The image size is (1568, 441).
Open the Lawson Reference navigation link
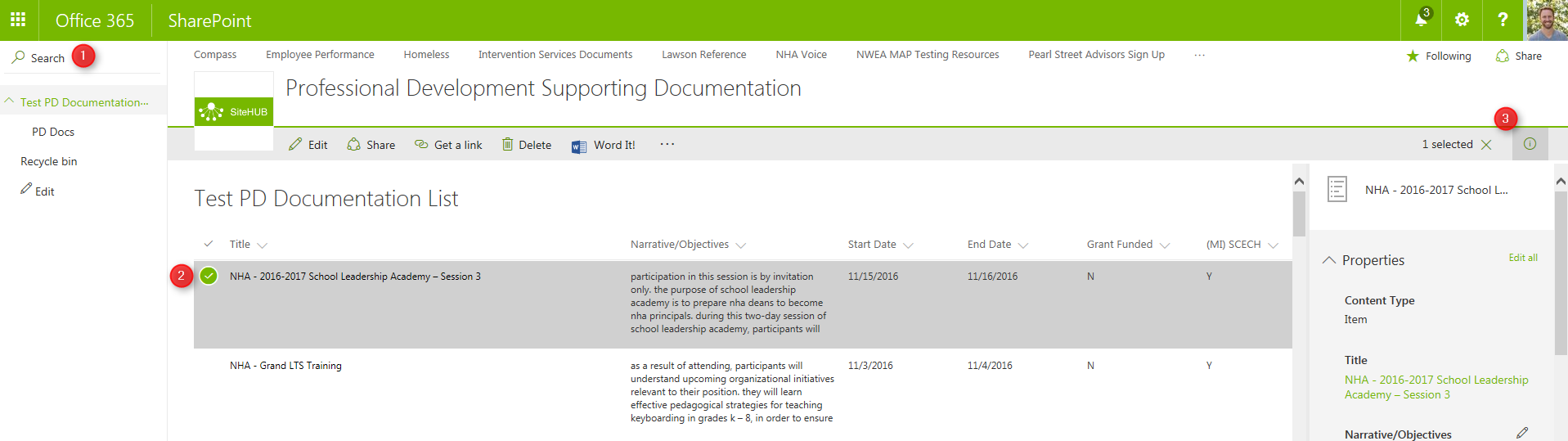pyautogui.click(x=704, y=55)
